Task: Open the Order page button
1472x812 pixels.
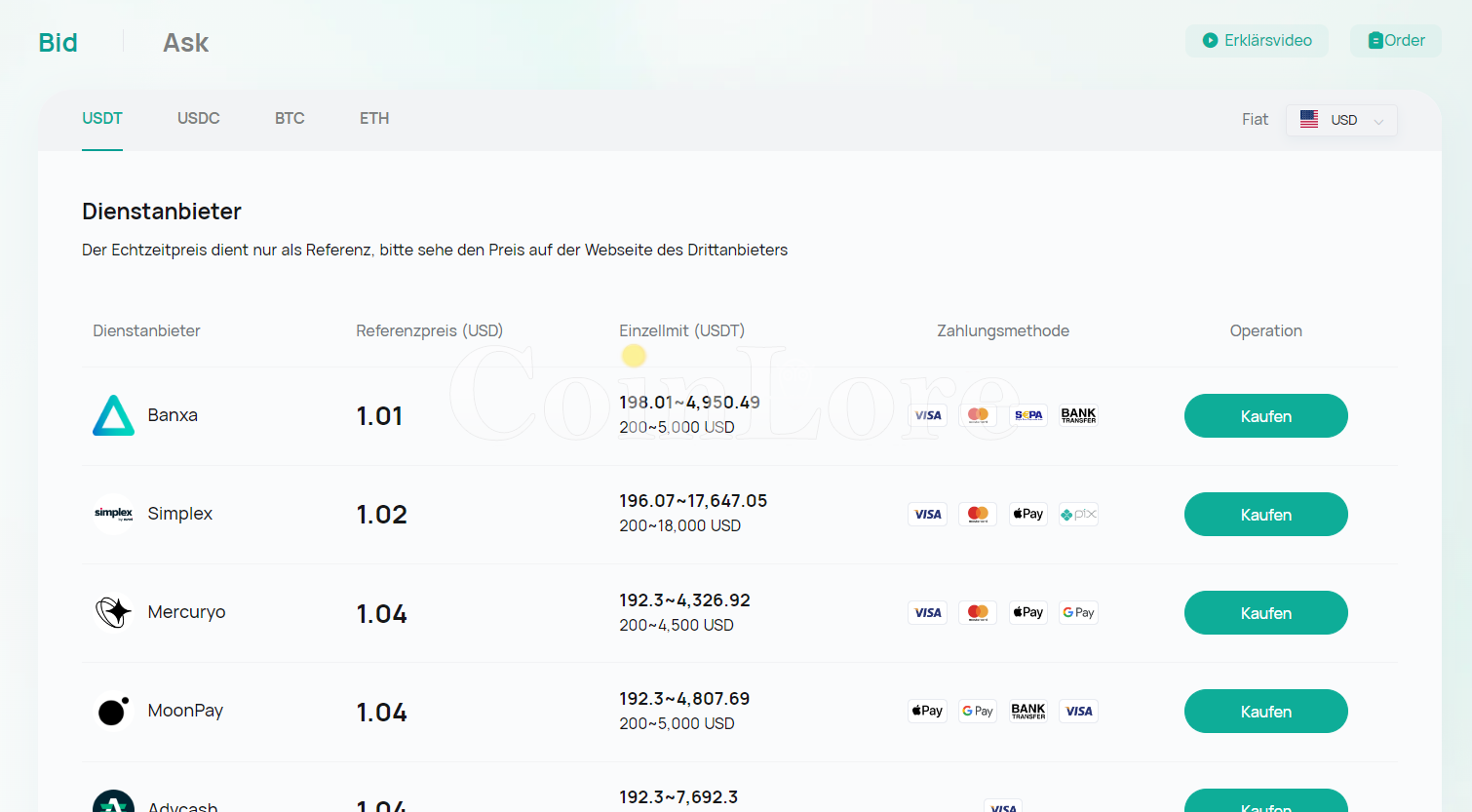Action: pos(1396,40)
